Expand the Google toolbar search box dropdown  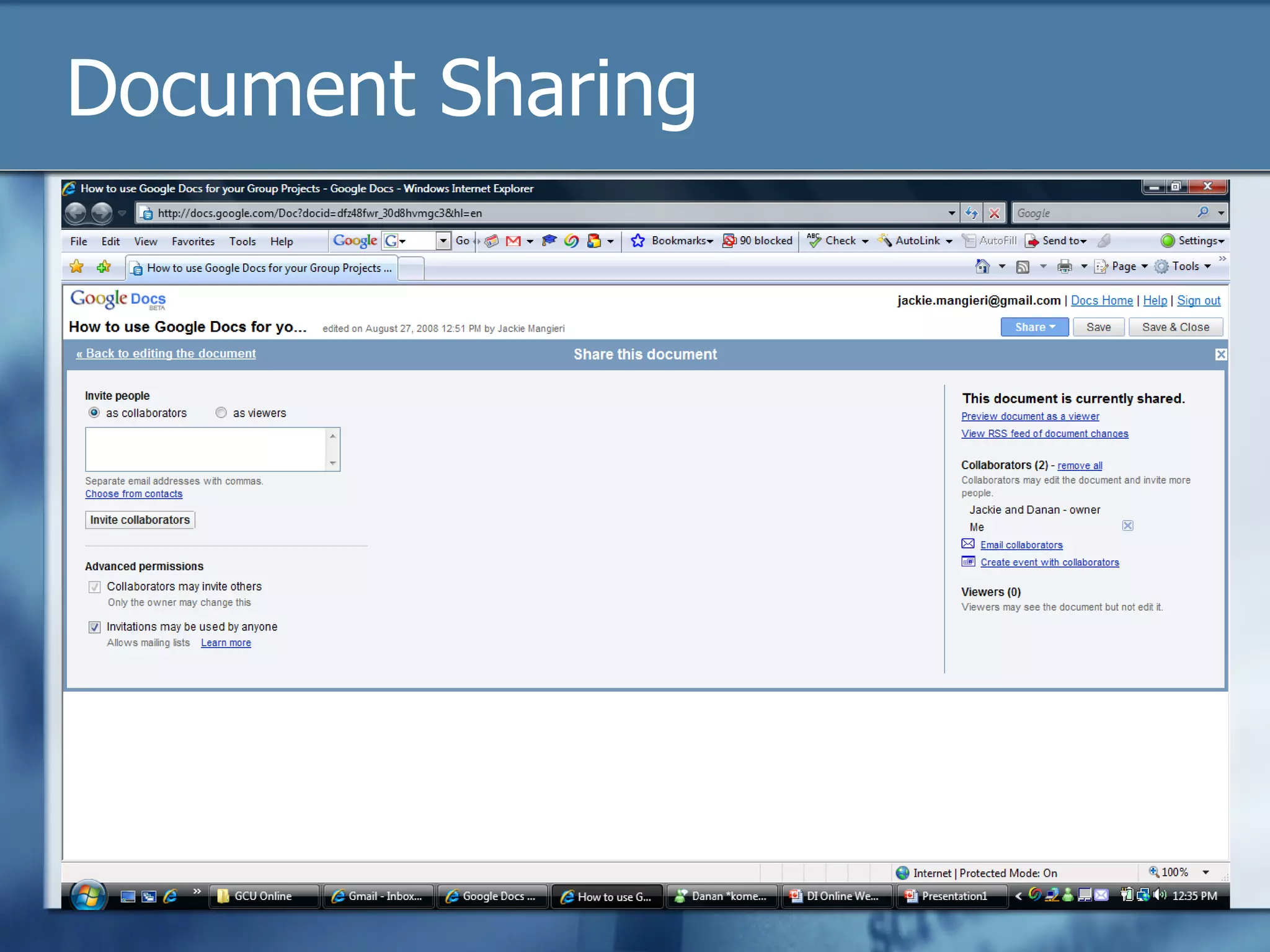(443, 240)
